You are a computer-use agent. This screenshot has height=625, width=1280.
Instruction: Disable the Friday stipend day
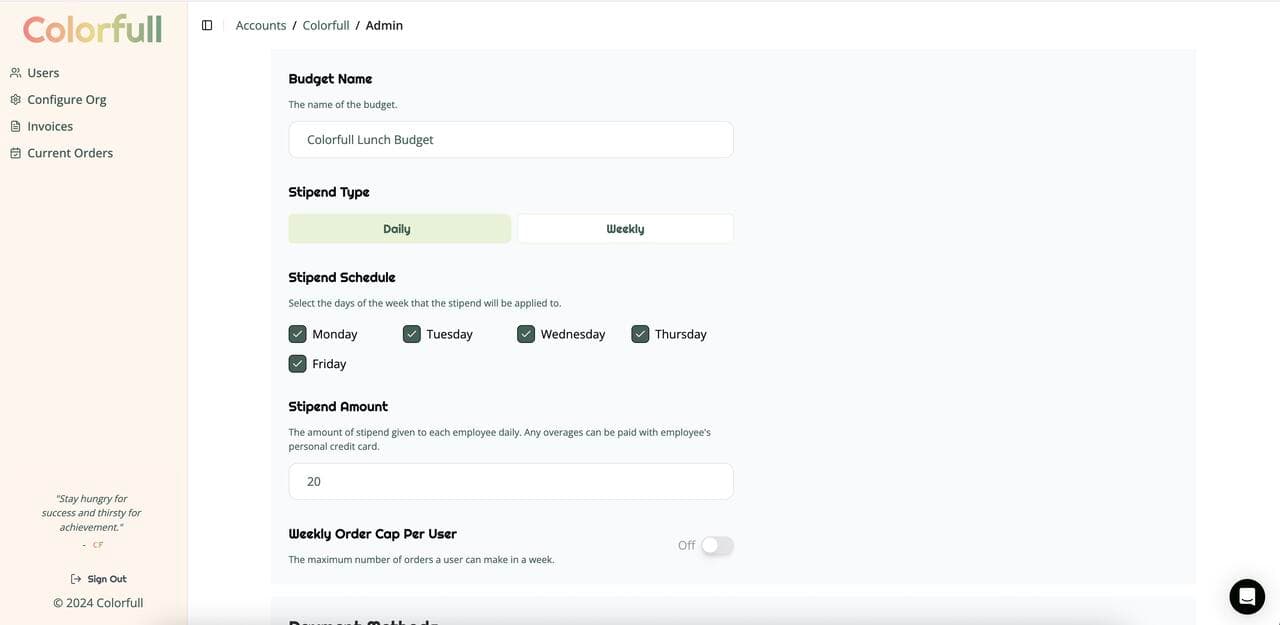pos(297,363)
